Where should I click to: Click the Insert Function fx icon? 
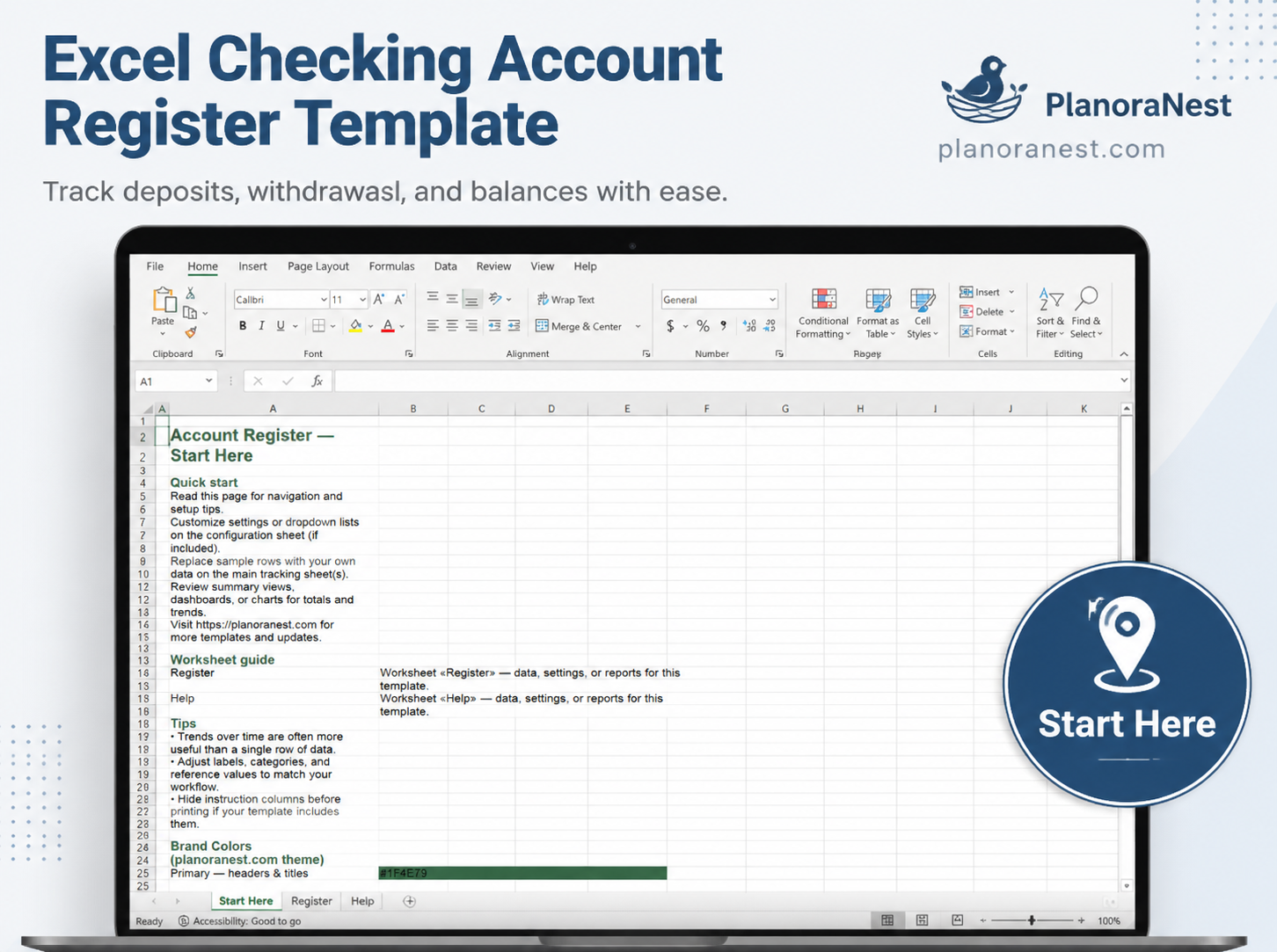tap(317, 382)
